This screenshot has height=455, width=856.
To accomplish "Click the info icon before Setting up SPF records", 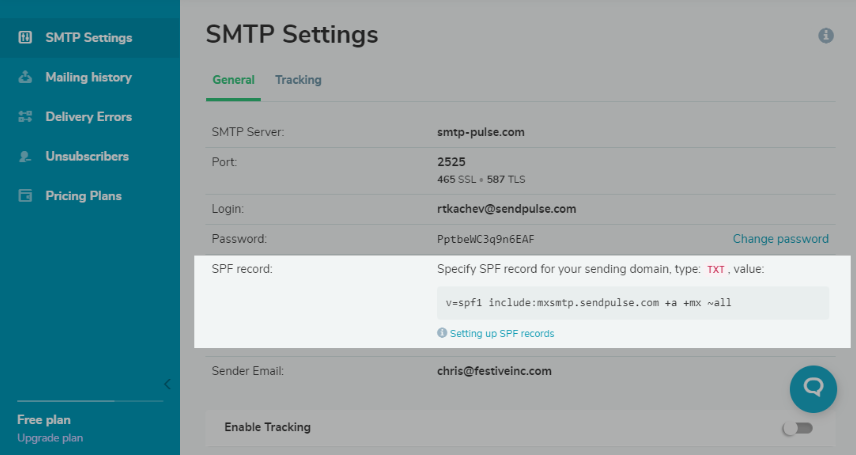I will tap(442, 333).
